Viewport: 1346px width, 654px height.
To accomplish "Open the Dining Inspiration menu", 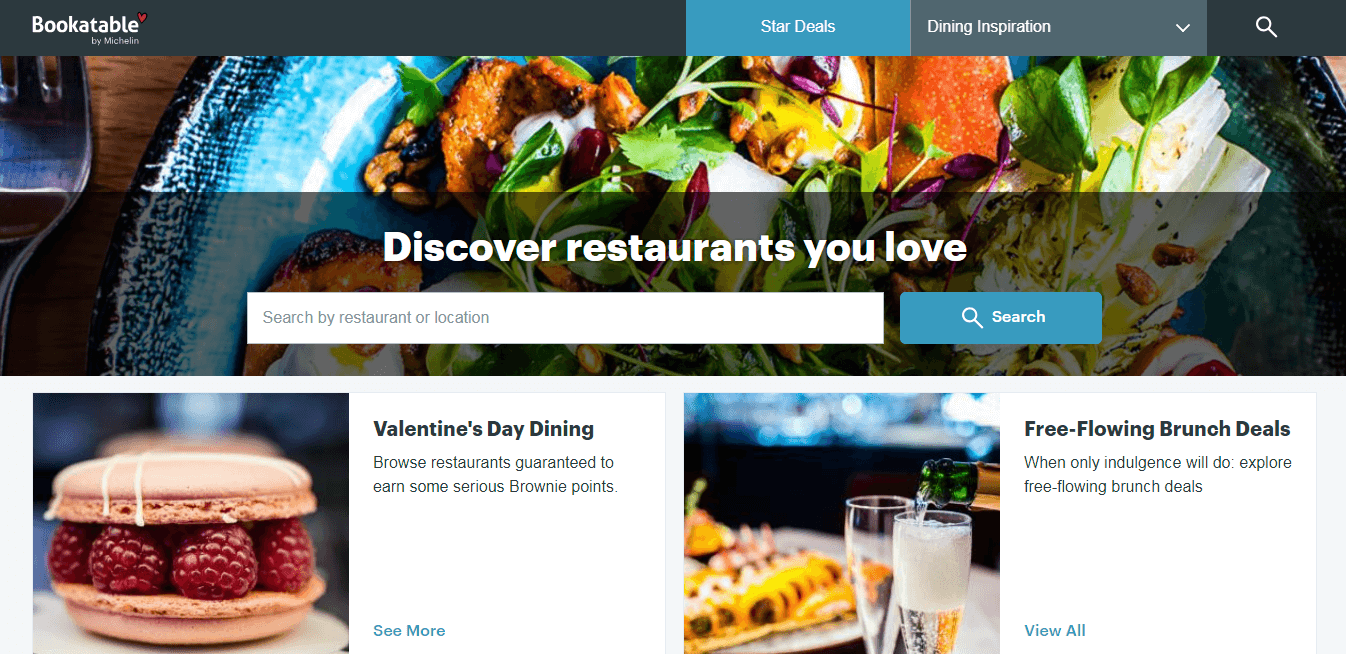I will (1058, 28).
